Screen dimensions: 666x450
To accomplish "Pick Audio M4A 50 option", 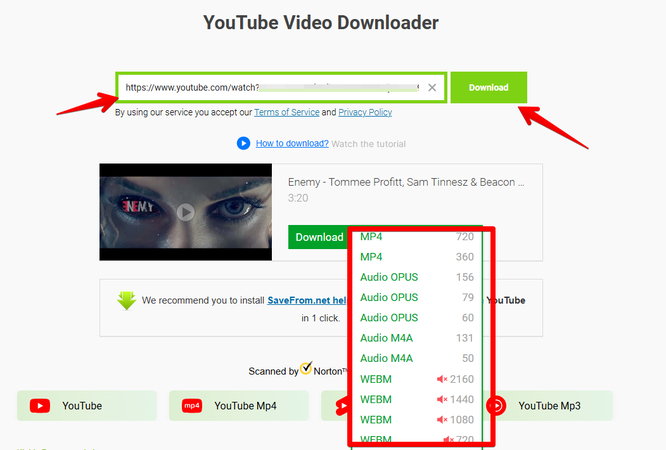I will pos(417,359).
